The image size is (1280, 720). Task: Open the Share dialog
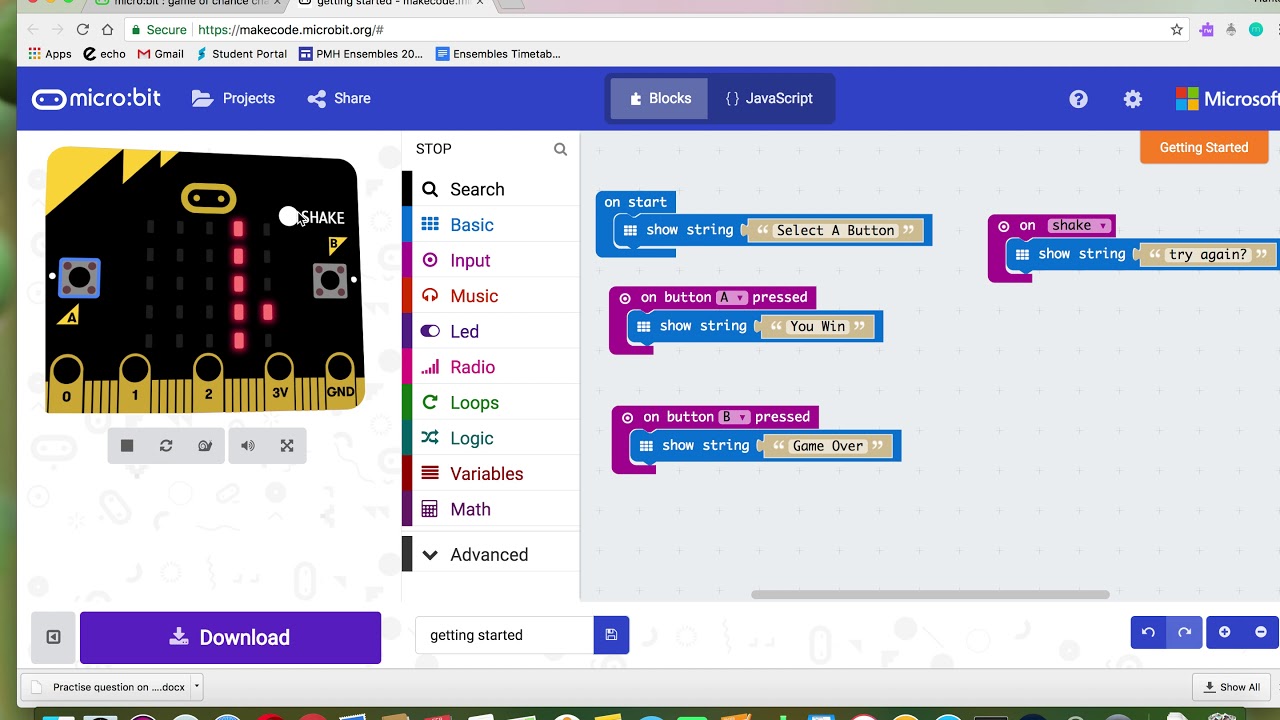[x=339, y=98]
